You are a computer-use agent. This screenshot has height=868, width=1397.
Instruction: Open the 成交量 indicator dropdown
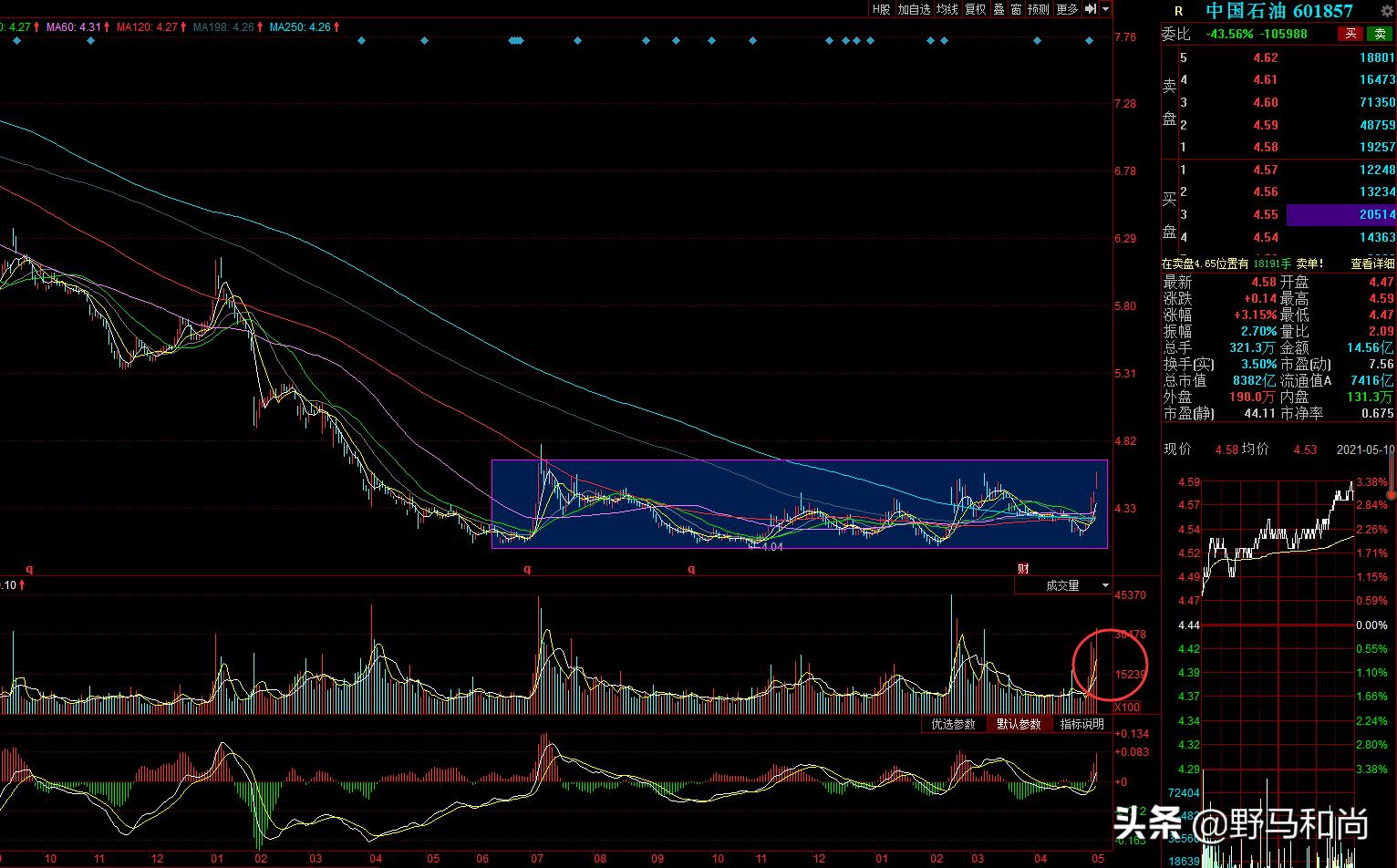point(1063,585)
